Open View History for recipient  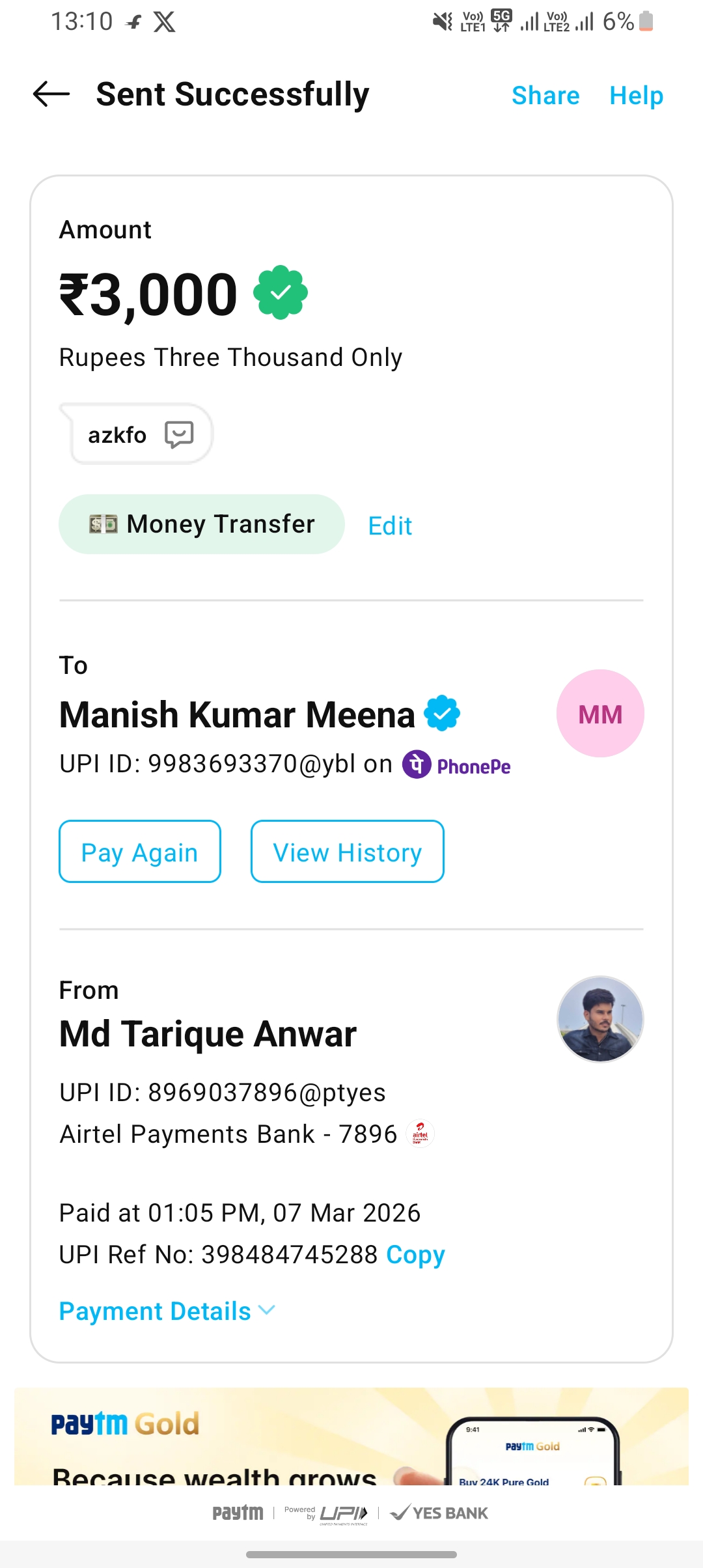coord(348,852)
